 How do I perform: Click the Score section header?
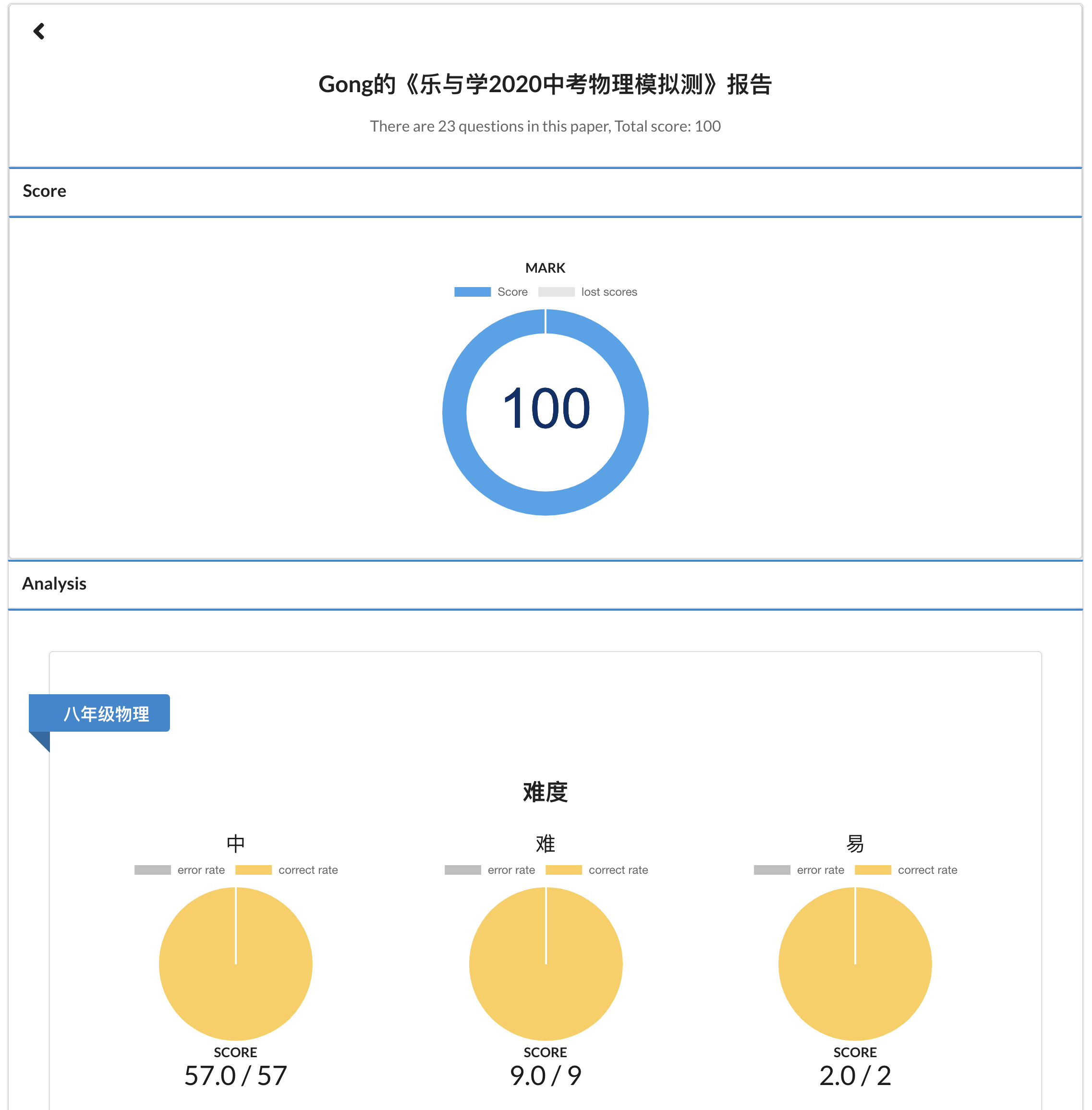(x=45, y=191)
